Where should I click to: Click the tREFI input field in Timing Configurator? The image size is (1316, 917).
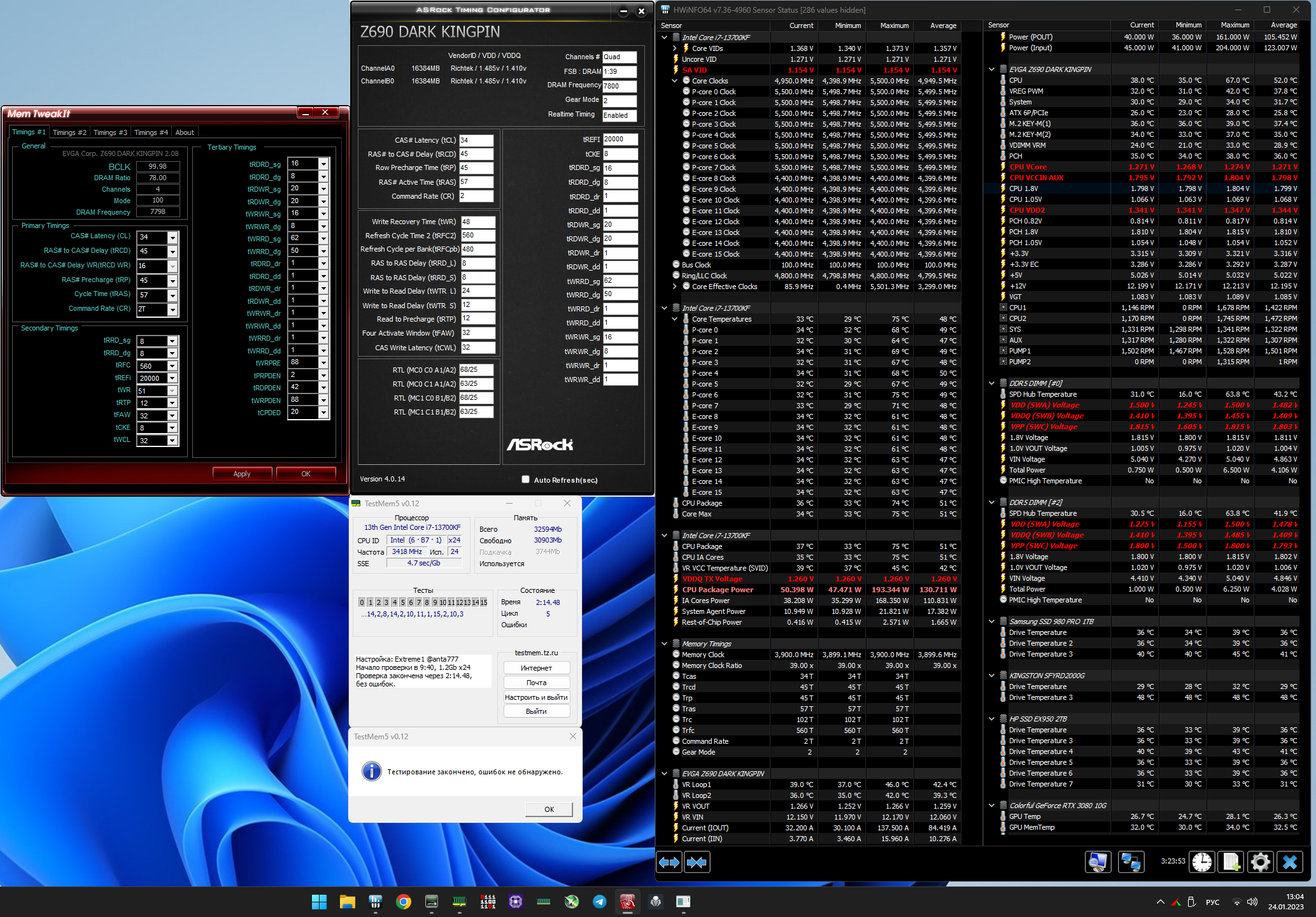click(619, 139)
